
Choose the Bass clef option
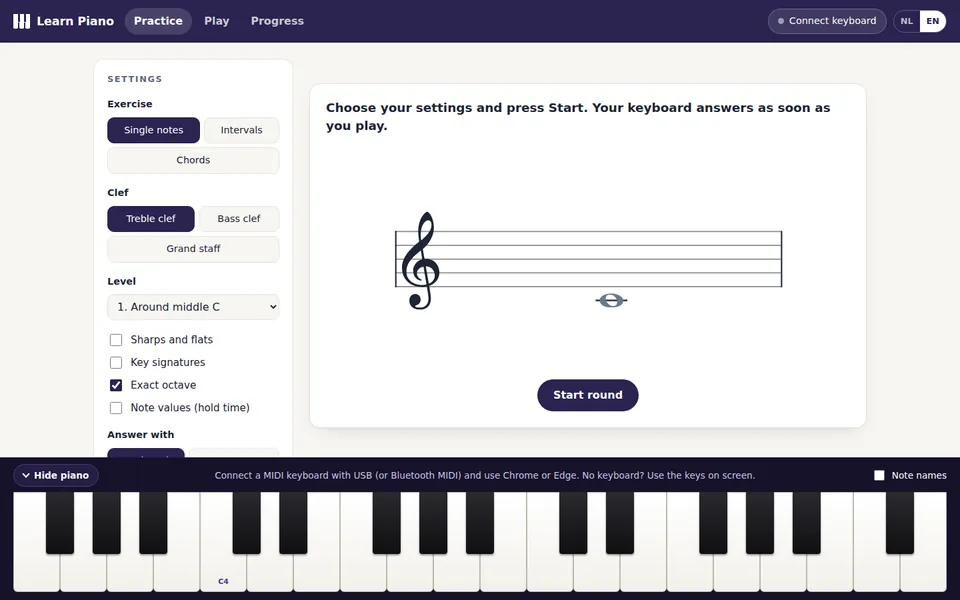[x=239, y=219]
